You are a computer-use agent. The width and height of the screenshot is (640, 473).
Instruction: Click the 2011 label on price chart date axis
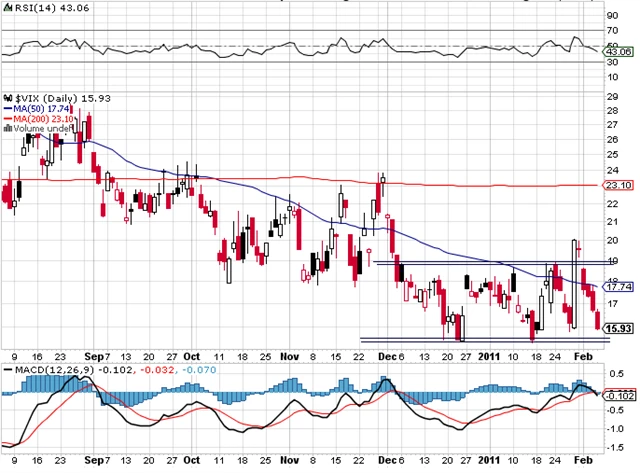[489, 356]
